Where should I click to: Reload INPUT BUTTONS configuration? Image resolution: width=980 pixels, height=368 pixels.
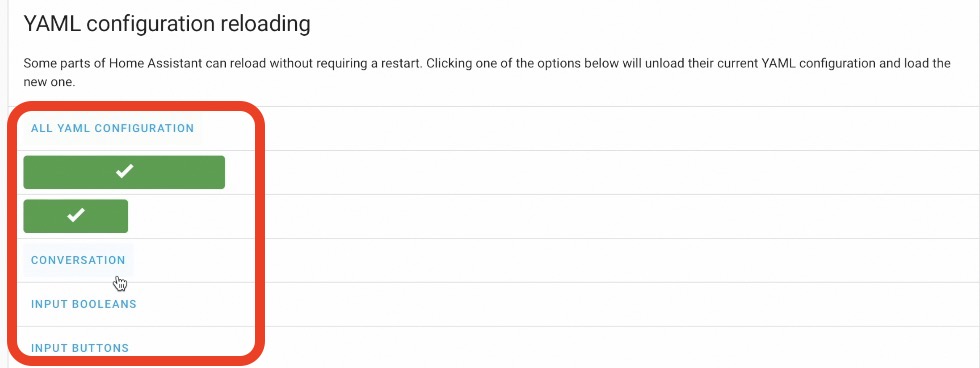80,348
